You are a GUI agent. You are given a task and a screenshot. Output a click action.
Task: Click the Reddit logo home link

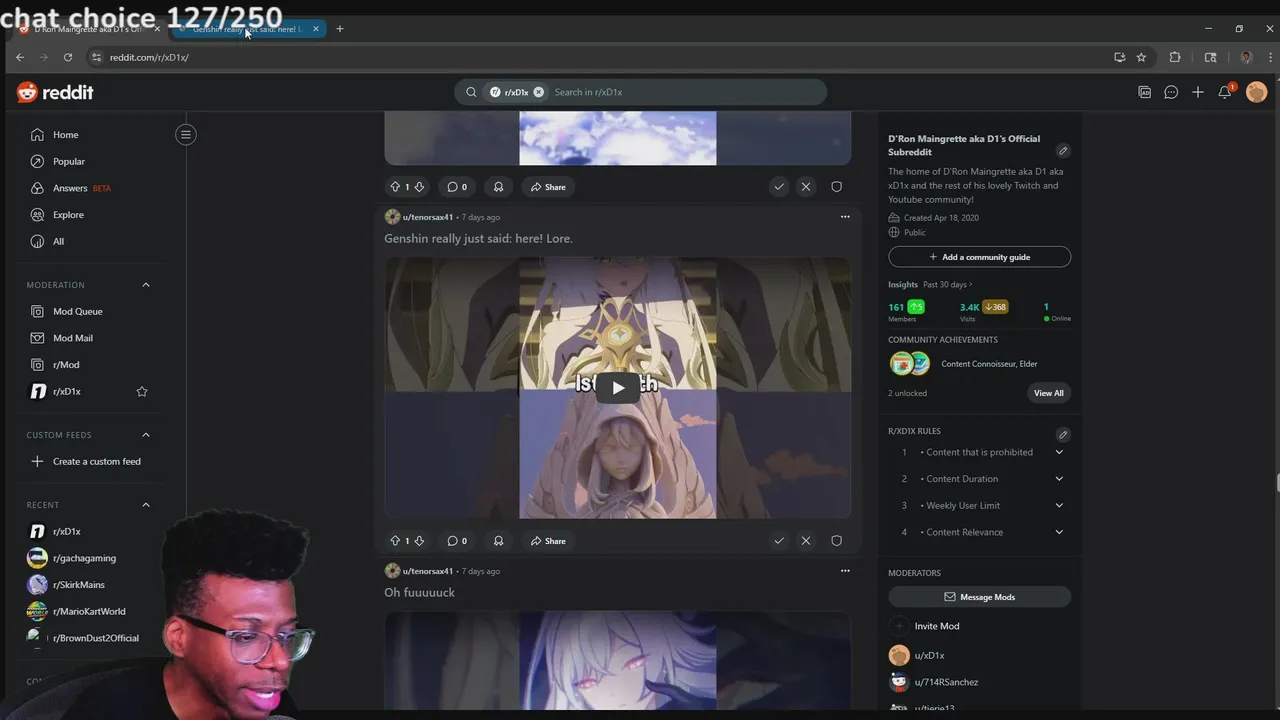pyautogui.click(x=55, y=92)
